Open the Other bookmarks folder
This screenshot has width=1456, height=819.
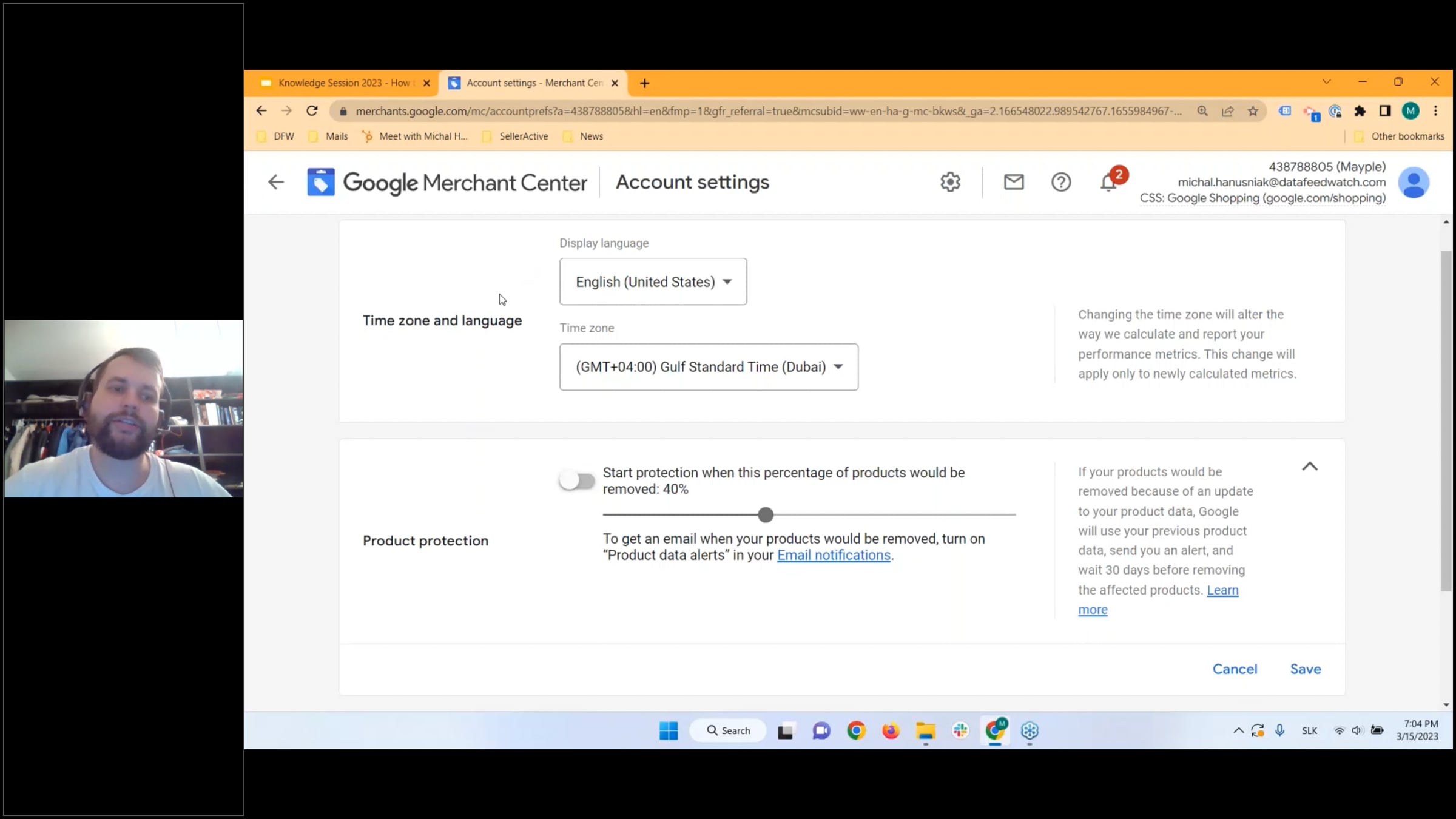tap(1399, 136)
